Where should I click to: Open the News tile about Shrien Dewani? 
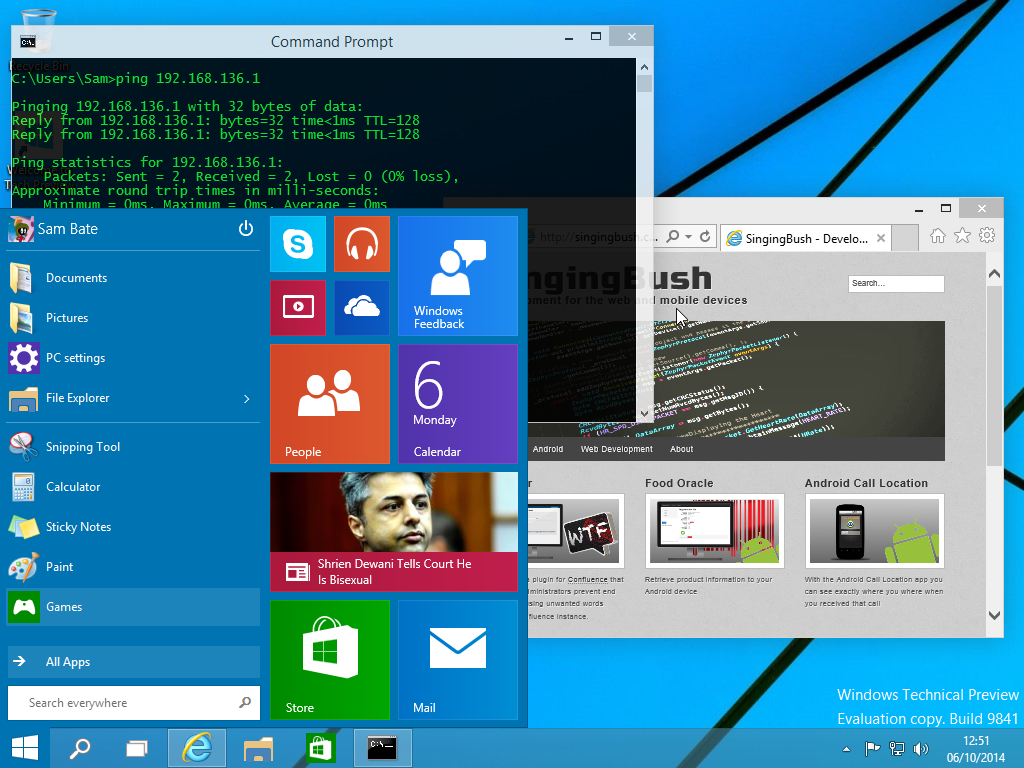coord(394,532)
